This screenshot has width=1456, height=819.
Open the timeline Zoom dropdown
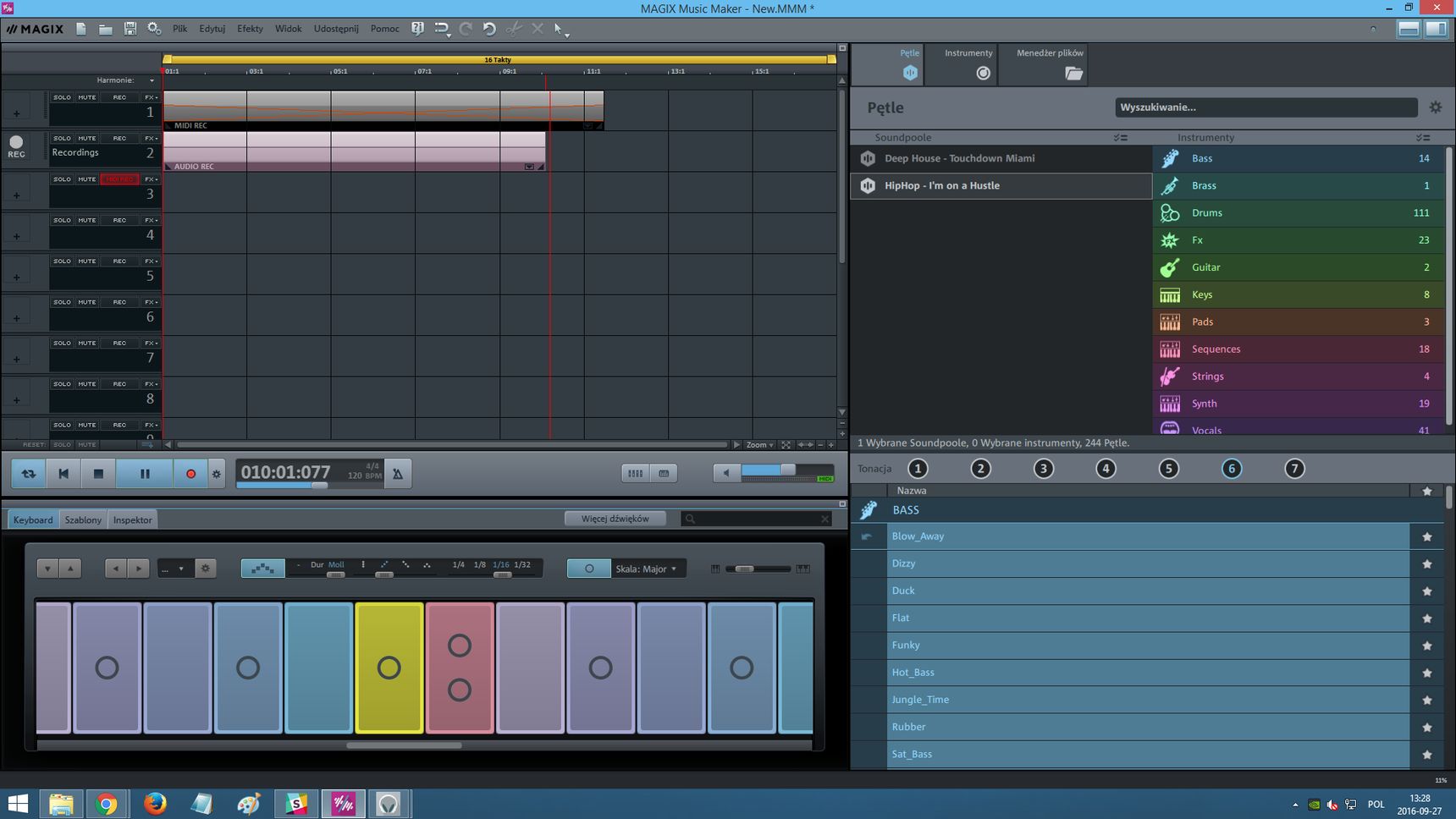coord(759,444)
